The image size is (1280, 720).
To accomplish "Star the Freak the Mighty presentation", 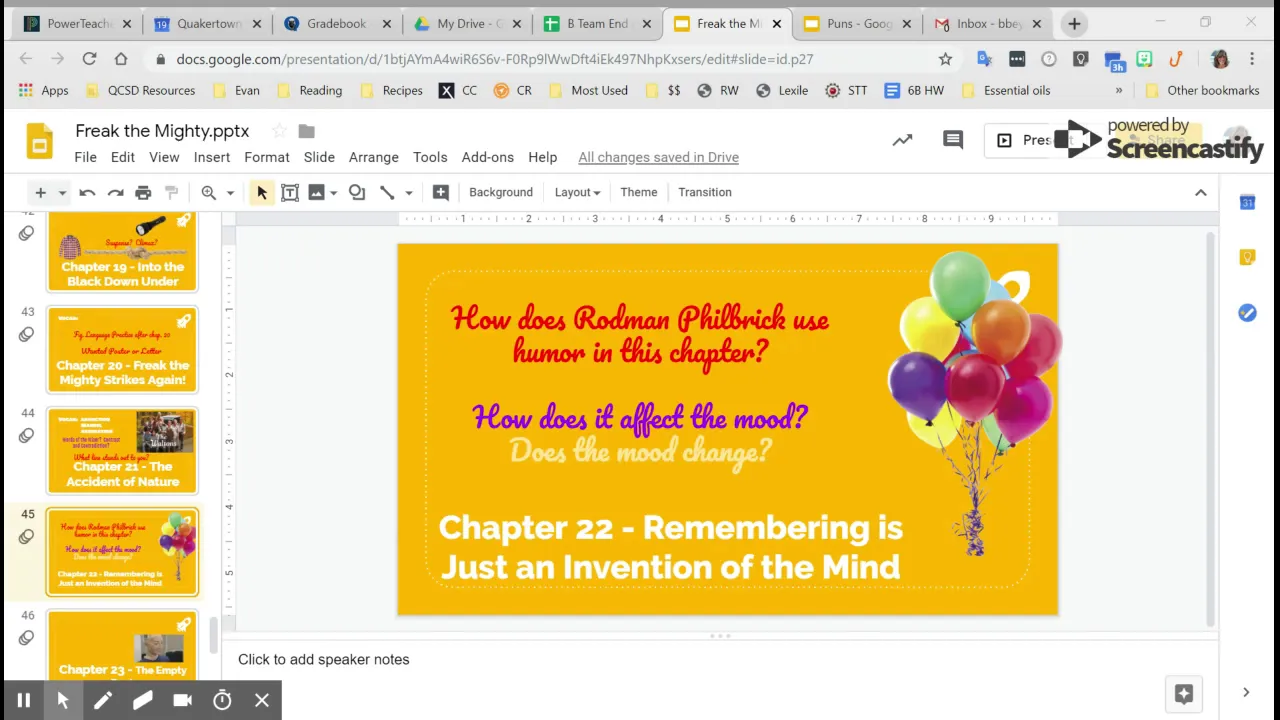I will (x=279, y=131).
